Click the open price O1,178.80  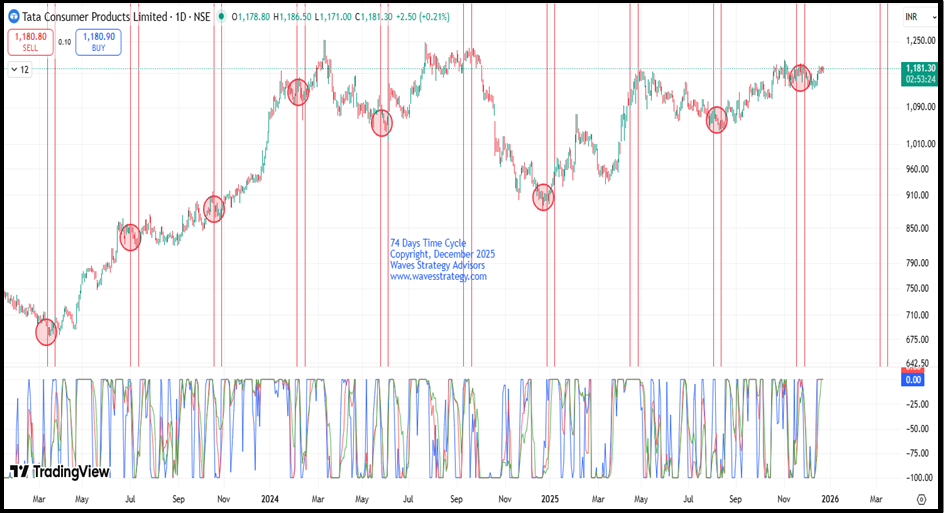(x=251, y=17)
